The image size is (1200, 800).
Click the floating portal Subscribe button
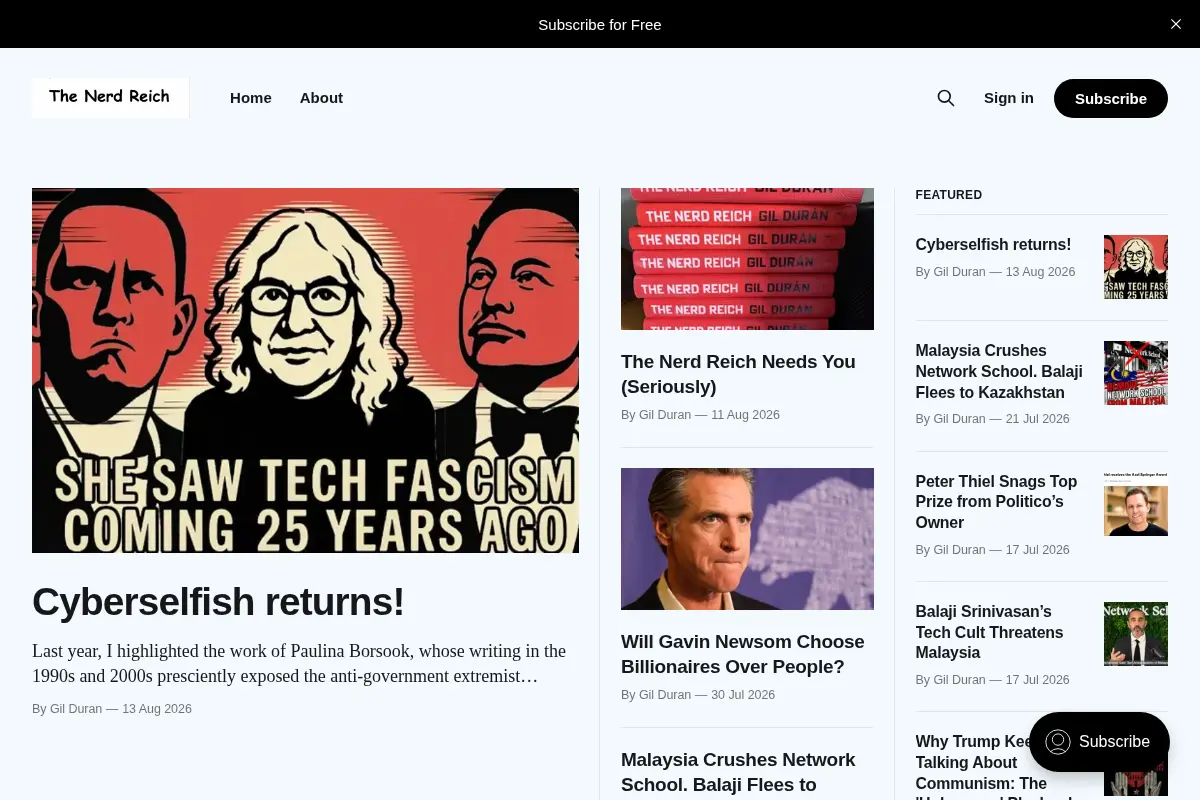click(x=1099, y=742)
